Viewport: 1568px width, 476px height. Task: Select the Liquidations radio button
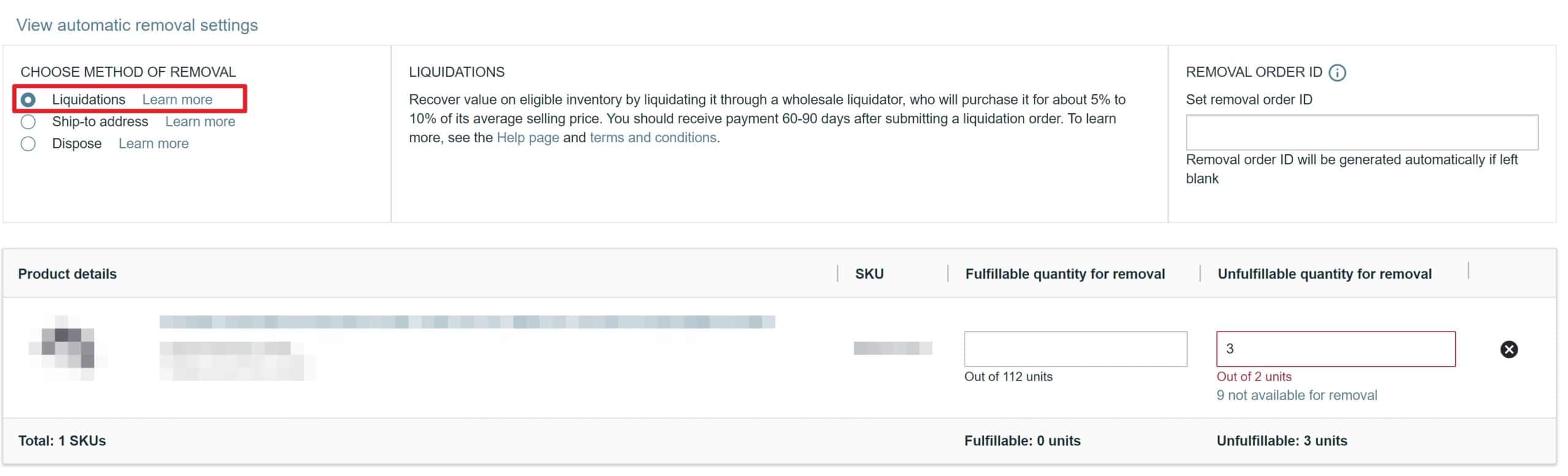tap(28, 100)
